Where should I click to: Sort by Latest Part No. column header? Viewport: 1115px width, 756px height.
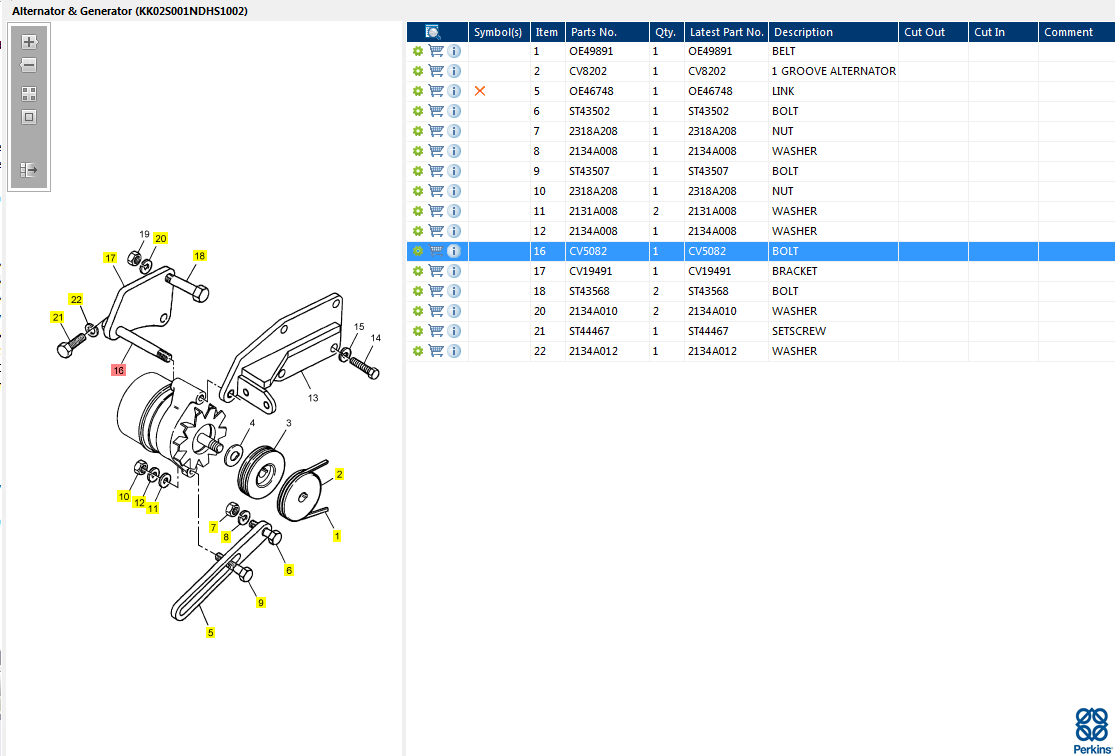[x=726, y=32]
